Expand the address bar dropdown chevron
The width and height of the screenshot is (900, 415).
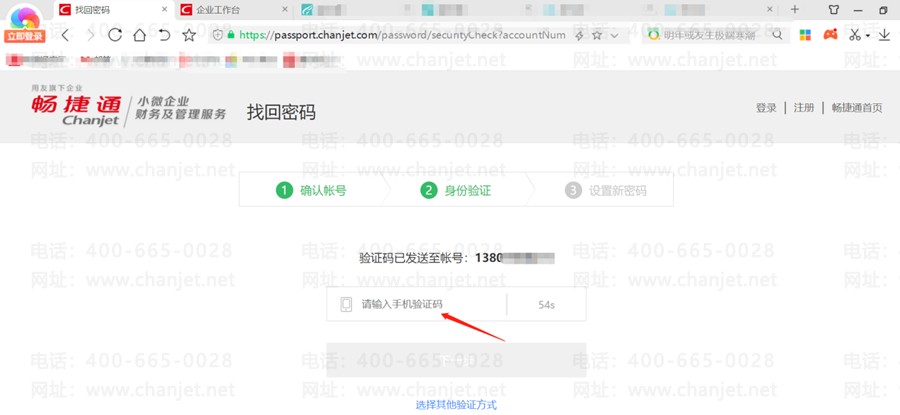[615, 36]
